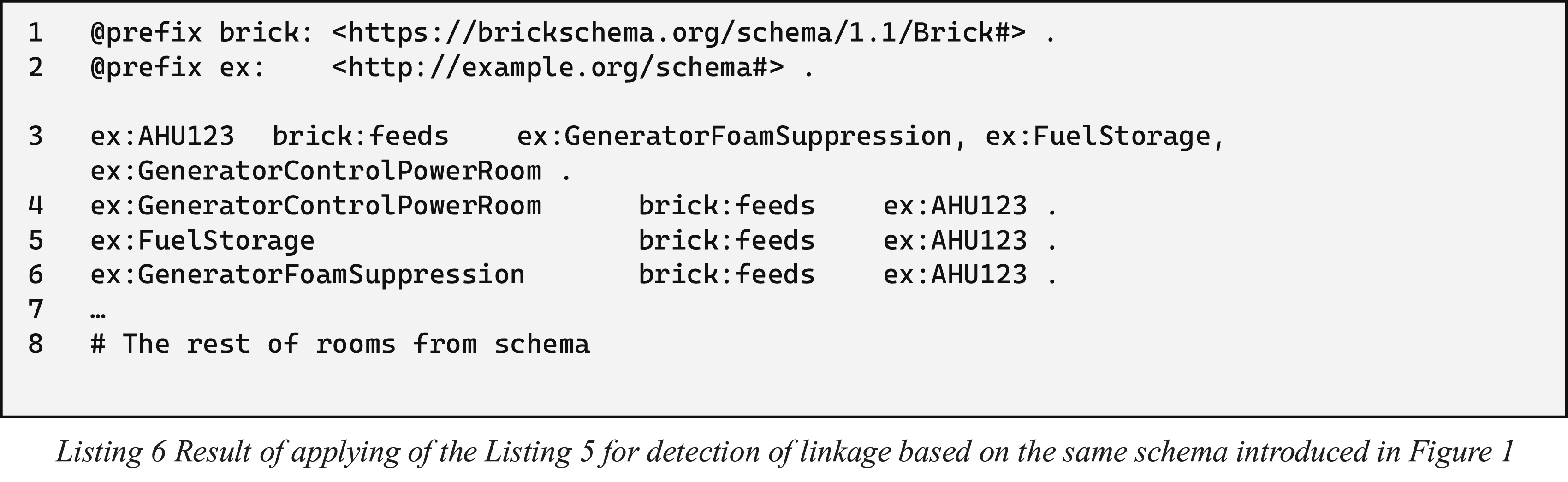Click the '@prefix brick:' declaration

click(203, 33)
